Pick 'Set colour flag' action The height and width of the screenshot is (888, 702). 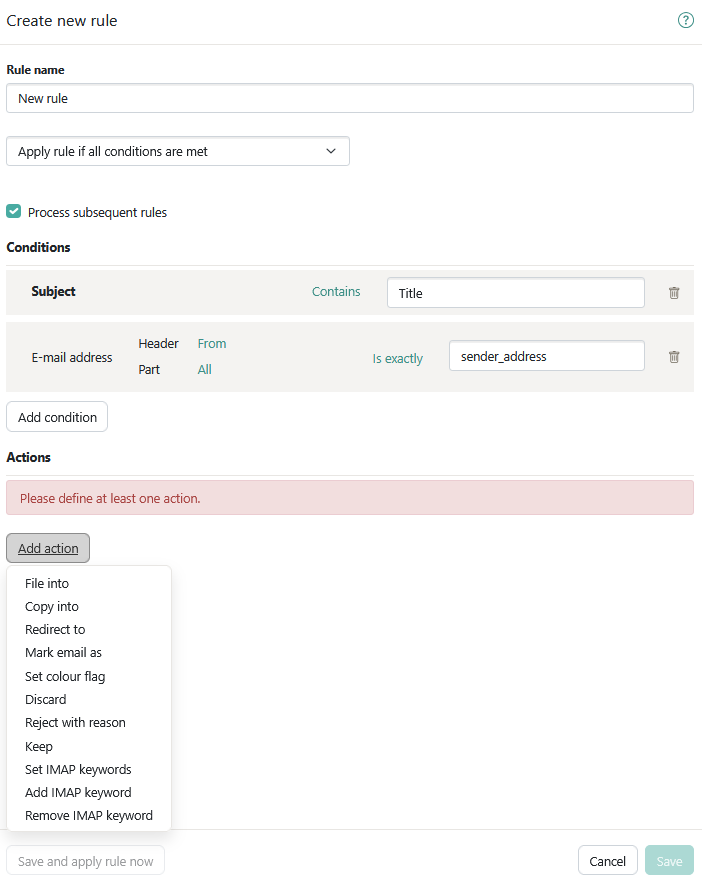click(x=65, y=677)
